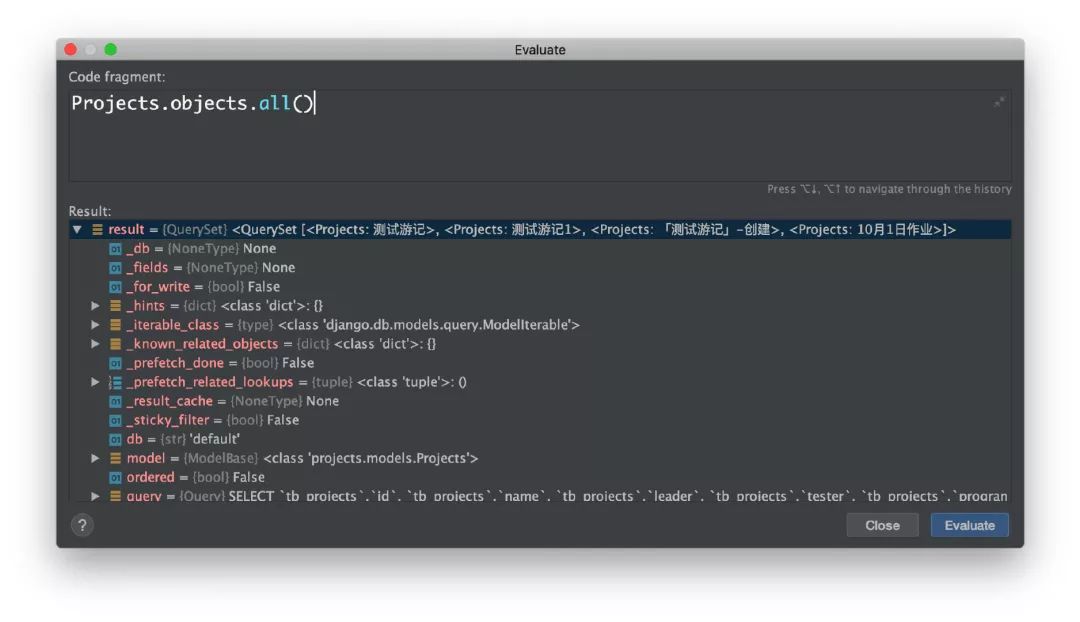Viewport: 1080px width, 622px height.
Task: Select the '_for_write' False row
Action: tap(203, 287)
